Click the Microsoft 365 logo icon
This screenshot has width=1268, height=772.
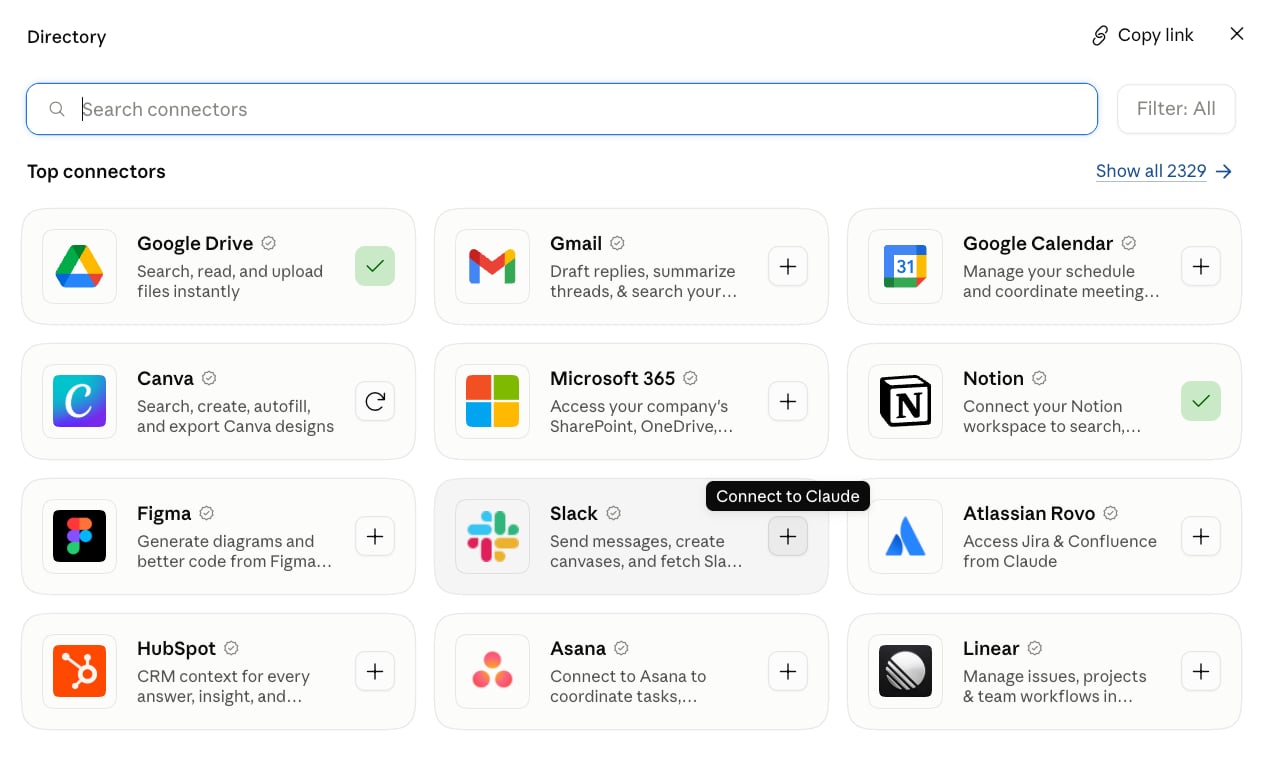492,401
